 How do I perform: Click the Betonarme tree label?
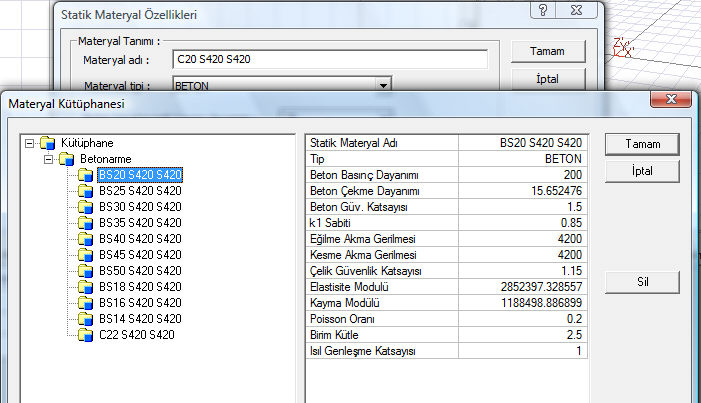[106, 159]
